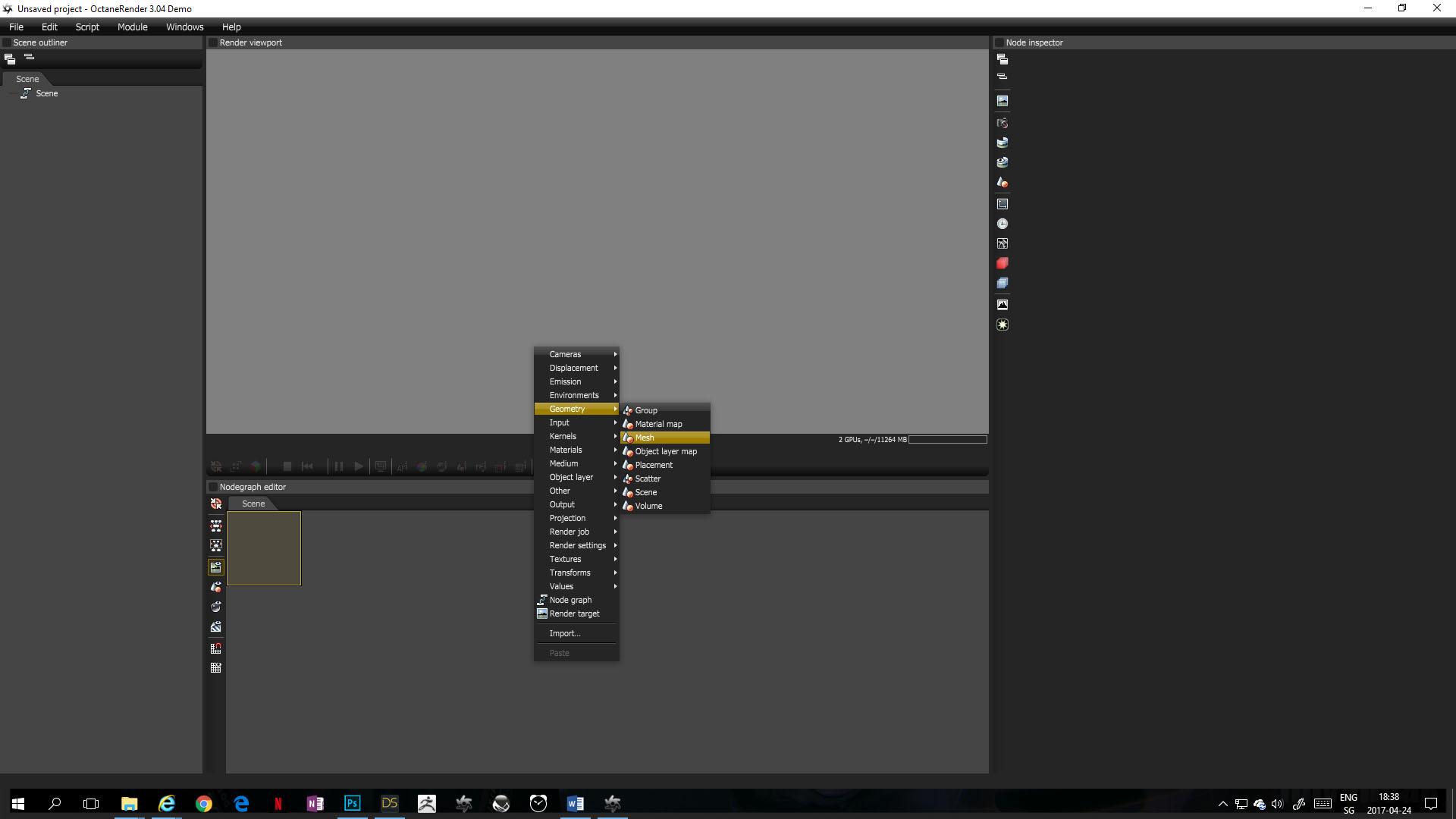Click the grid display icon in Nodegraph toolbar
1456x819 pixels.
[x=216, y=668]
